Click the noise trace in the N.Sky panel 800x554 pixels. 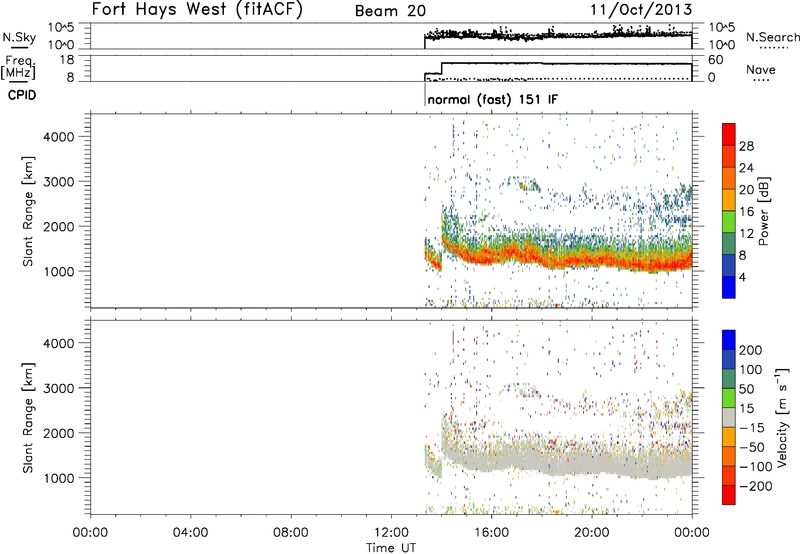tap(559, 35)
